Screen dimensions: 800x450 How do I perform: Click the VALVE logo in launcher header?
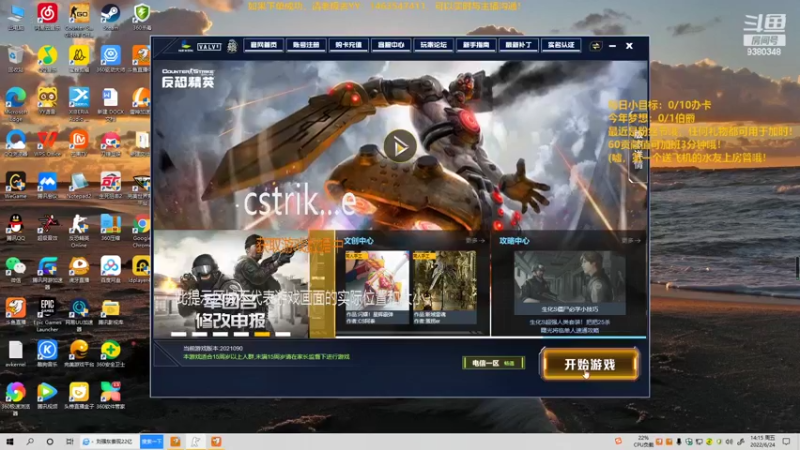pyautogui.click(x=209, y=46)
